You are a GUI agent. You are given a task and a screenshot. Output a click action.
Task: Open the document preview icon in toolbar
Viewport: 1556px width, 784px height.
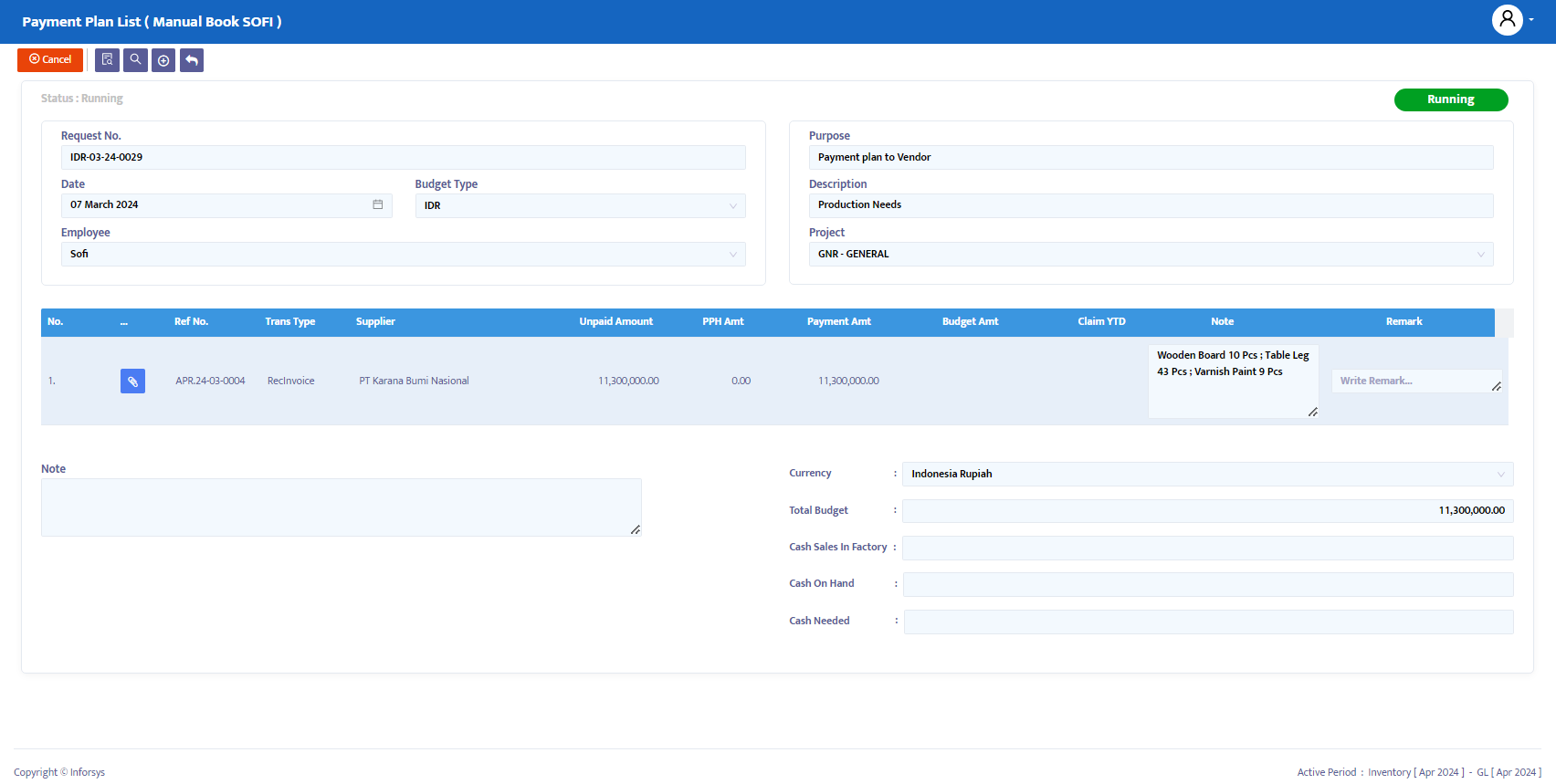(107, 60)
